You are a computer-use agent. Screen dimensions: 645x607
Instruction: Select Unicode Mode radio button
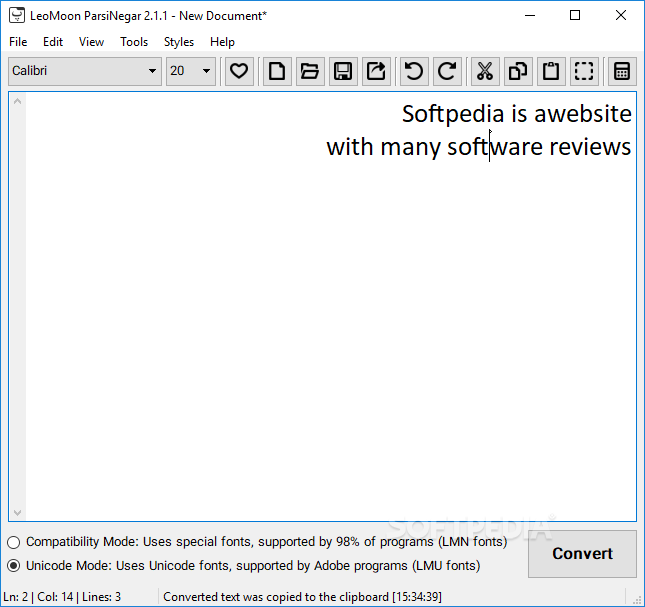pyautogui.click(x=14, y=566)
